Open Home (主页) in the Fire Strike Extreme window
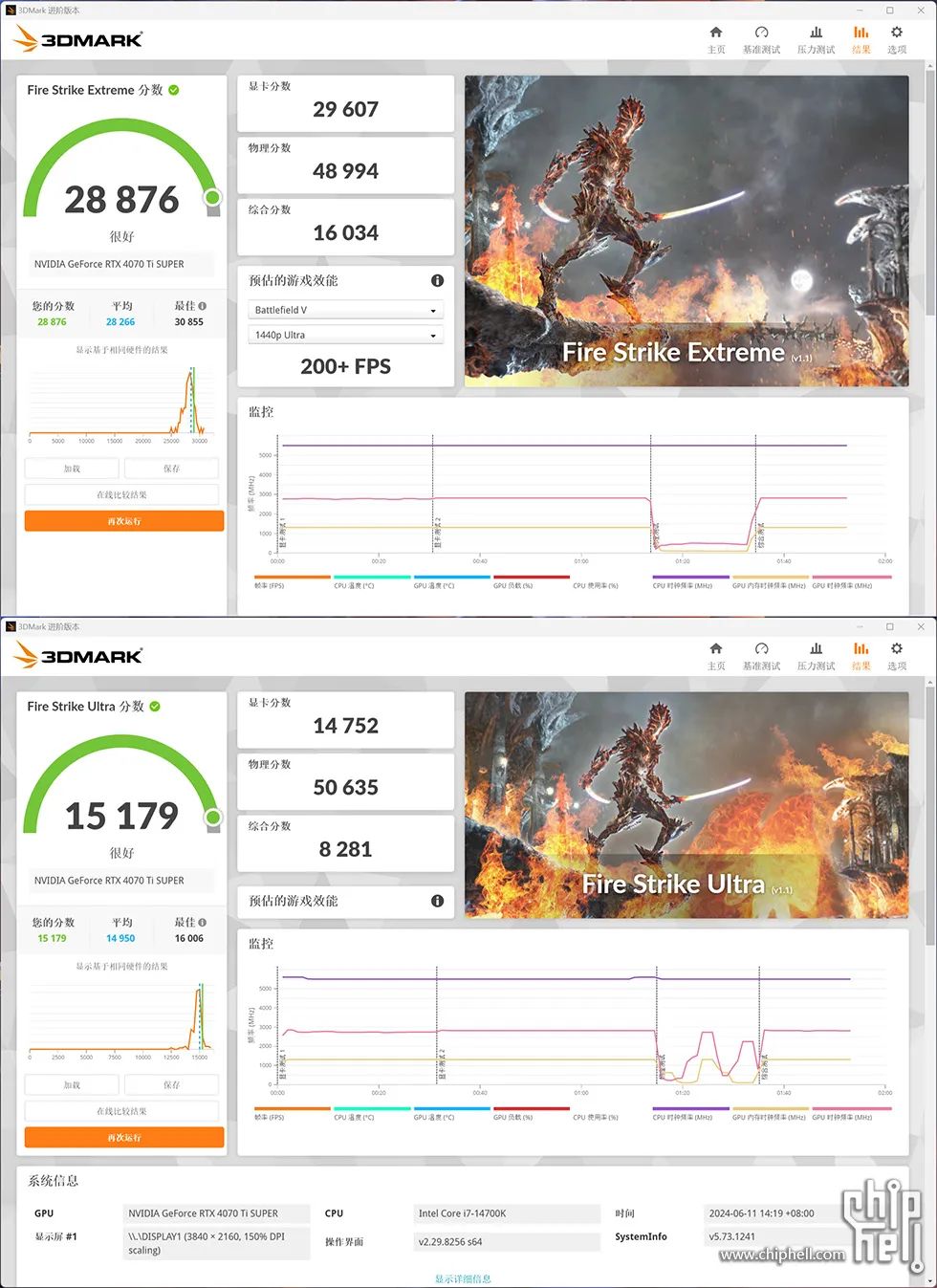 pyautogui.click(x=716, y=39)
